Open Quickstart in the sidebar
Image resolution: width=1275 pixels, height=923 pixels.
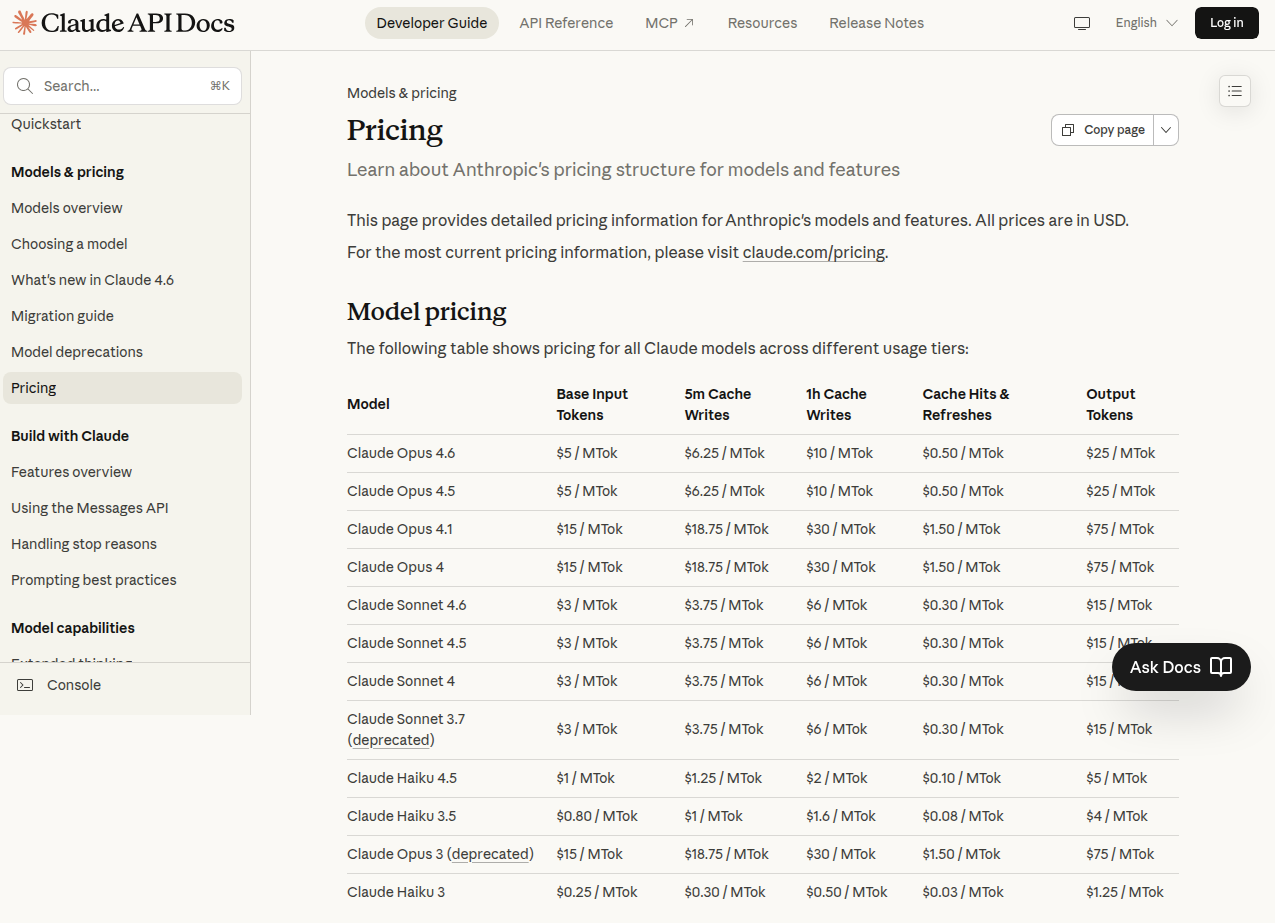[x=46, y=124]
